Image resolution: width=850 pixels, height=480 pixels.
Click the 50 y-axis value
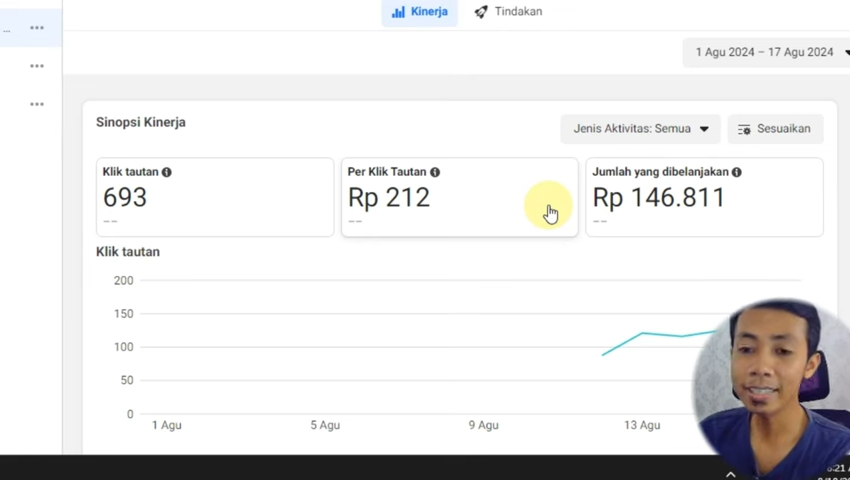click(126, 381)
